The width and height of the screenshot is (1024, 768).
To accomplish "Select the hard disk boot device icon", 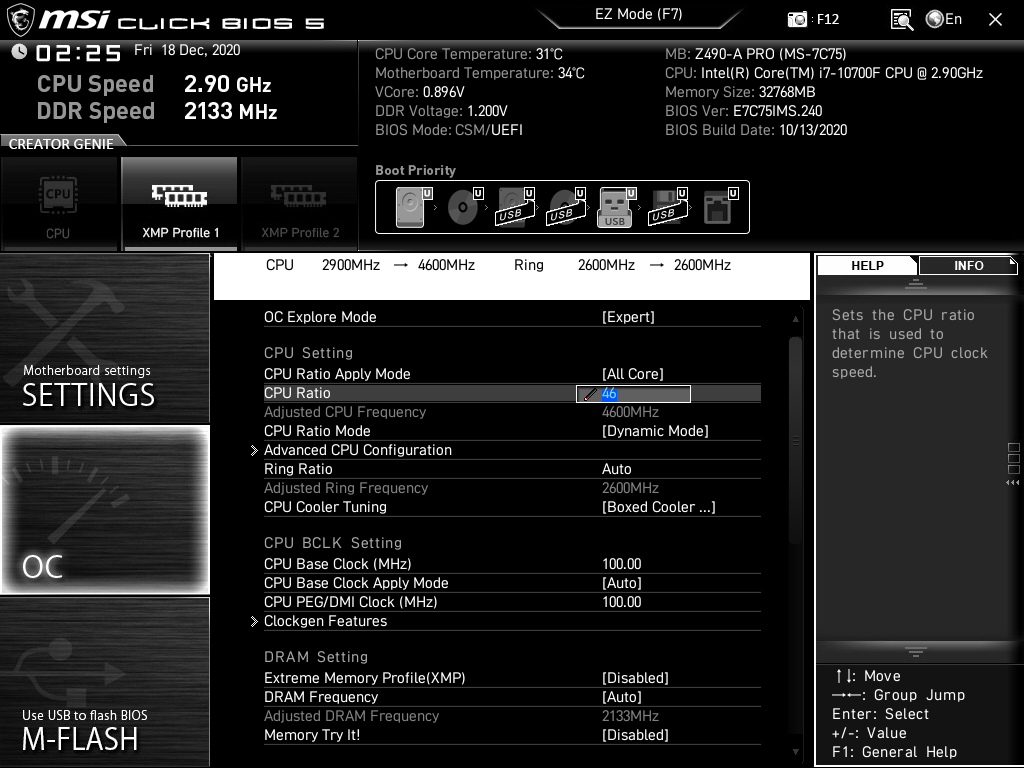I will click(x=413, y=207).
